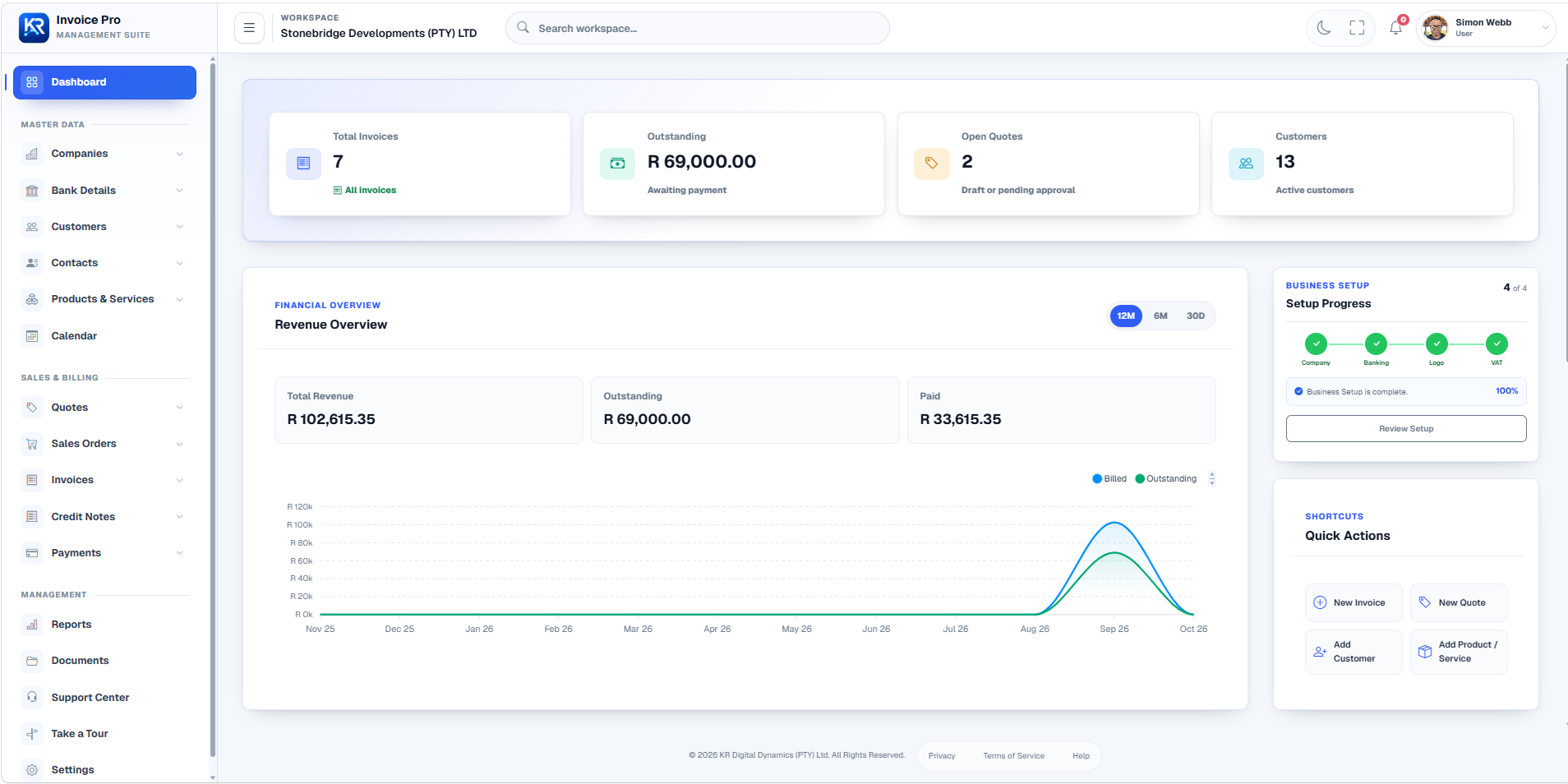
Task: Click the Review Setup button
Action: [1406, 429]
